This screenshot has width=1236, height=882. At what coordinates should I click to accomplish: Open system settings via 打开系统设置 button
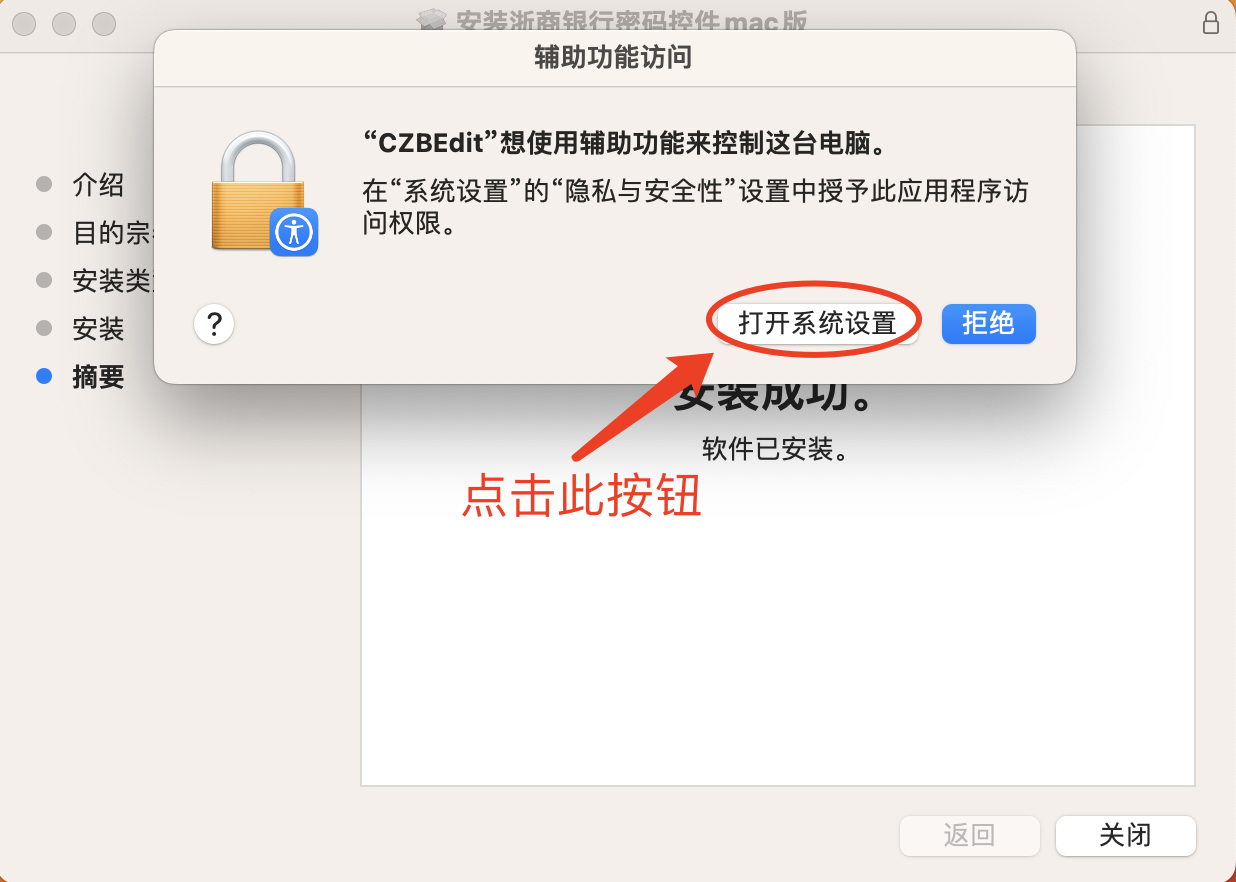click(817, 324)
